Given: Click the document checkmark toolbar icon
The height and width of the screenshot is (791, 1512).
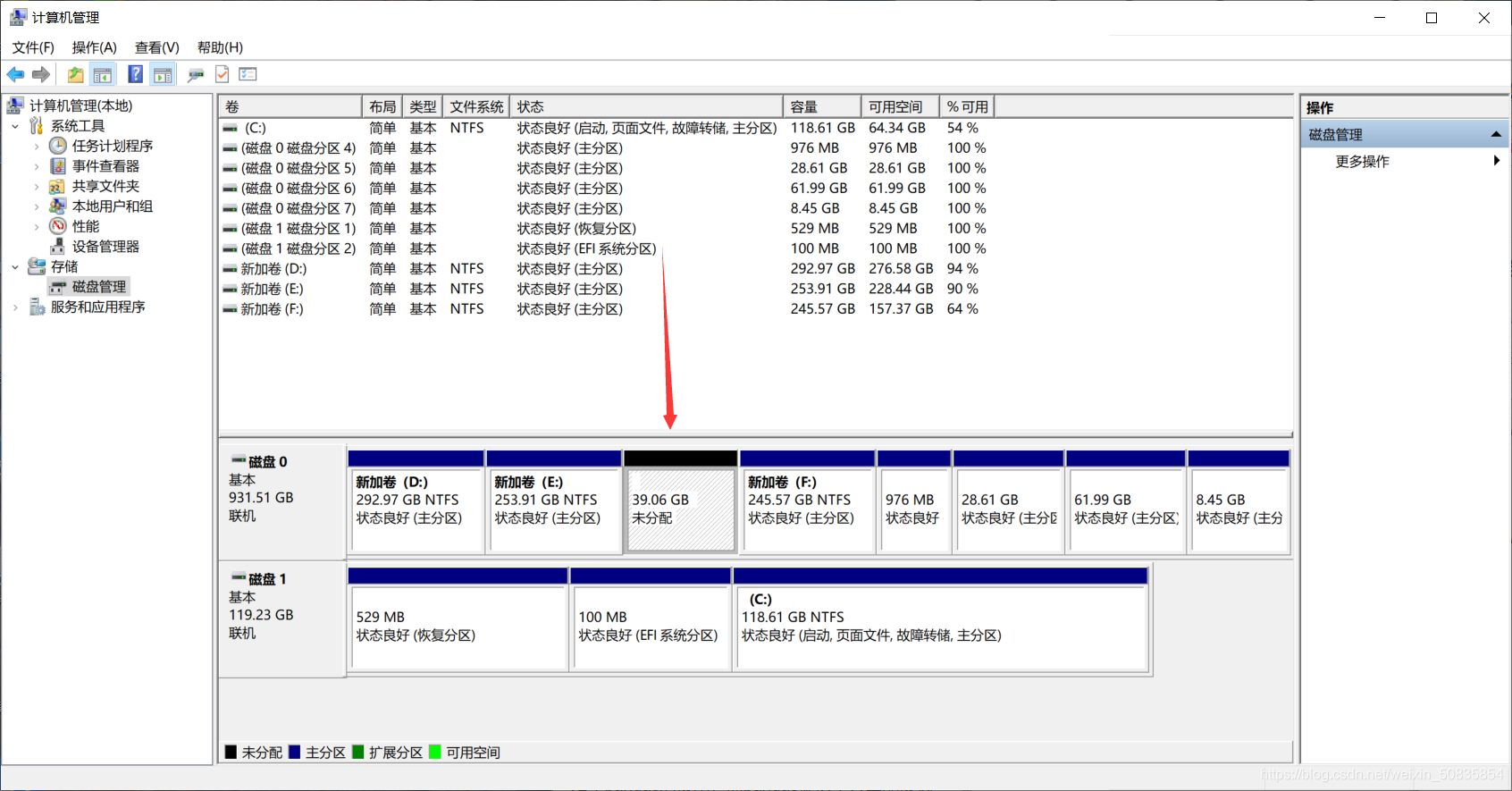Looking at the screenshot, I should (222, 74).
